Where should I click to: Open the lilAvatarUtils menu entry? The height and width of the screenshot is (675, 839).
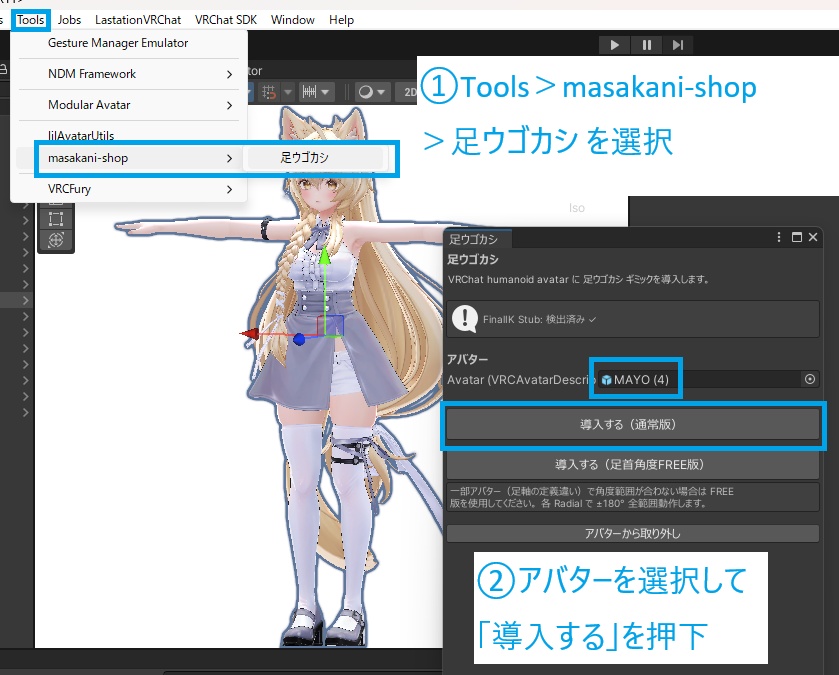[128, 135]
